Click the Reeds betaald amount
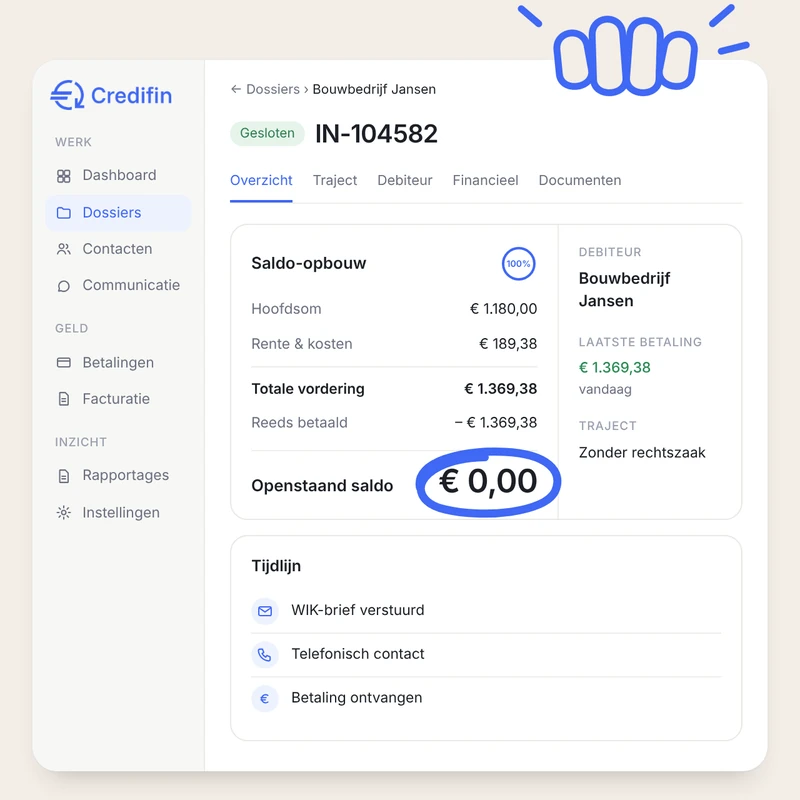 [x=496, y=423]
